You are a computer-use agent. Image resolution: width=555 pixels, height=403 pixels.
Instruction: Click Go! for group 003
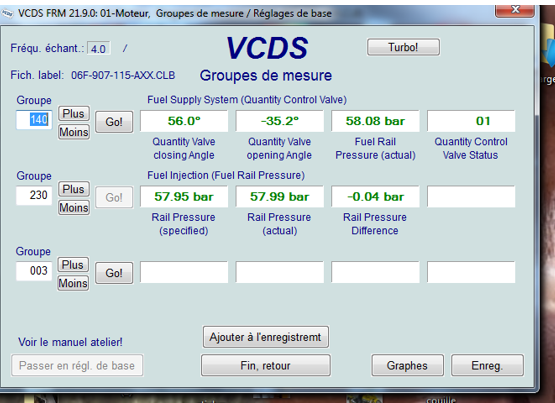point(114,273)
